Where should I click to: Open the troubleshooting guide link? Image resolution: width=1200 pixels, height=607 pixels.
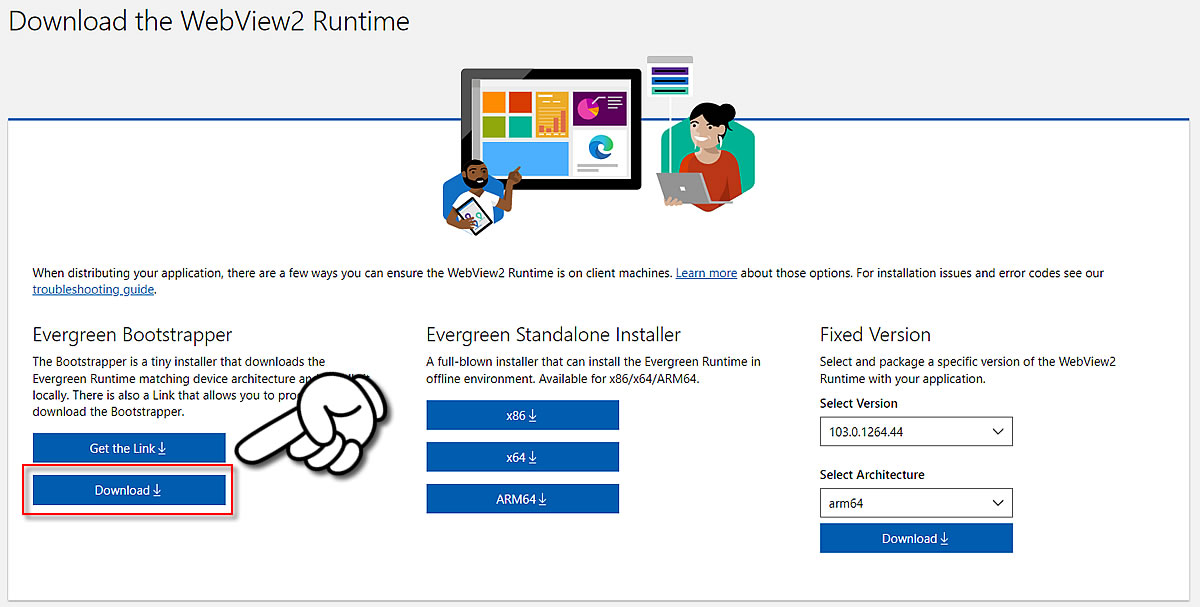pyautogui.click(x=94, y=290)
